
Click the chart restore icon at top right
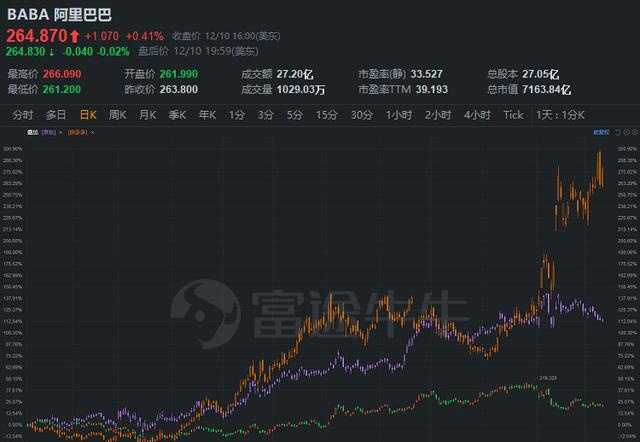pyautogui.click(x=618, y=132)
